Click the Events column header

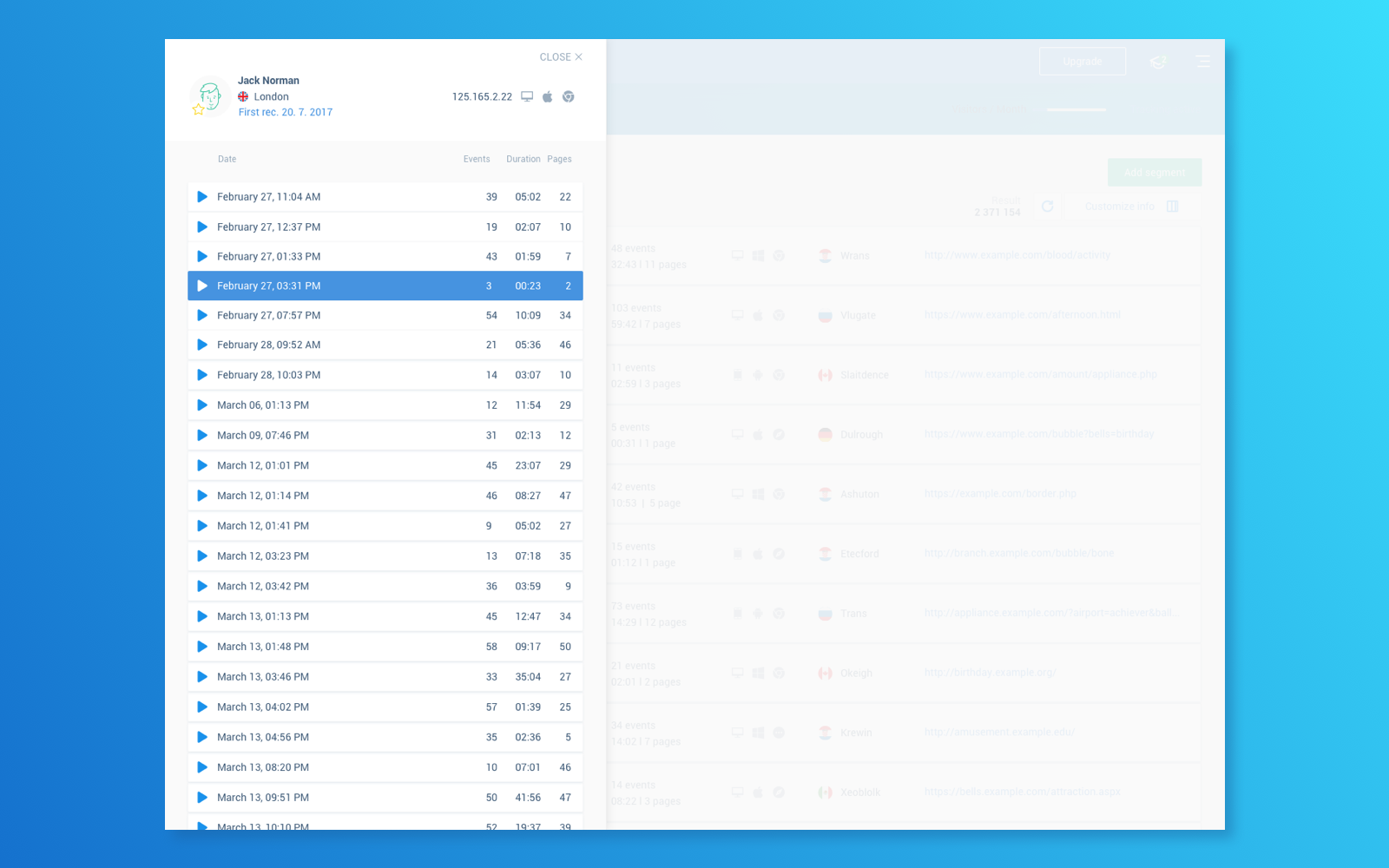(477, 159)
